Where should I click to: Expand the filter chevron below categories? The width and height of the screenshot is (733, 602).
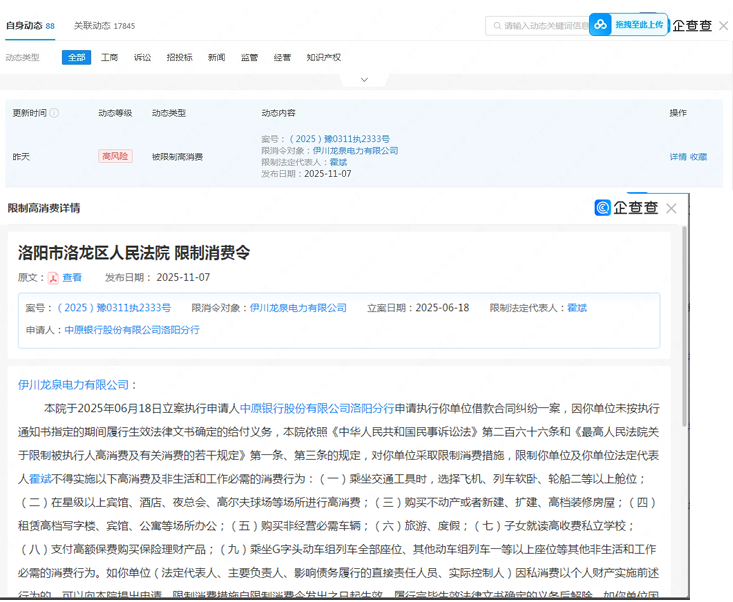[x=365, y=80]
